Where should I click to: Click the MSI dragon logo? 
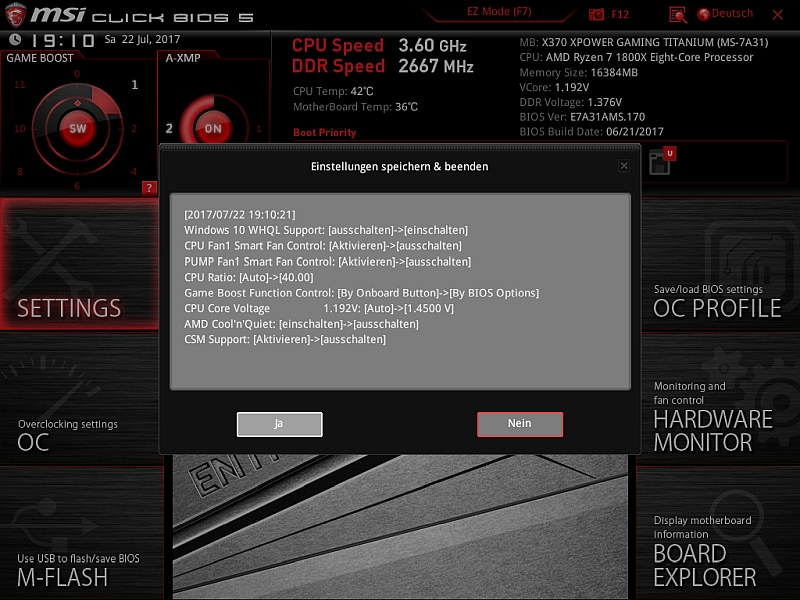tap(15, 15)
